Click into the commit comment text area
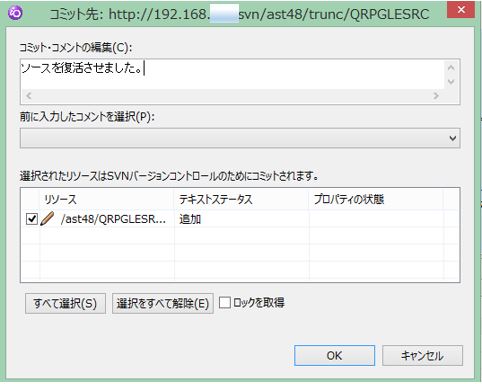Screen dimensions: 482x384 tap(232, 75)
